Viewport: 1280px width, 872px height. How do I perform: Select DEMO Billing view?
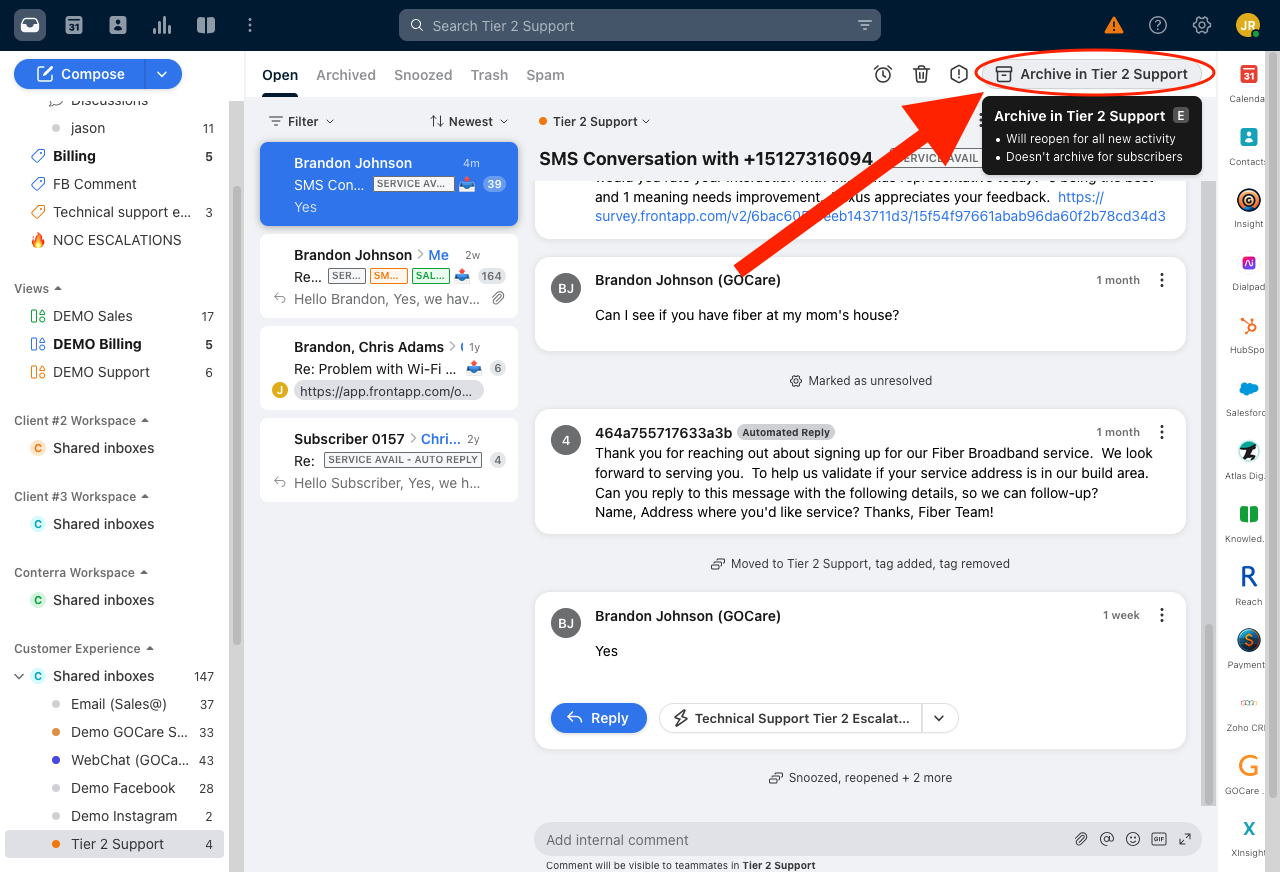coord(97,344)
